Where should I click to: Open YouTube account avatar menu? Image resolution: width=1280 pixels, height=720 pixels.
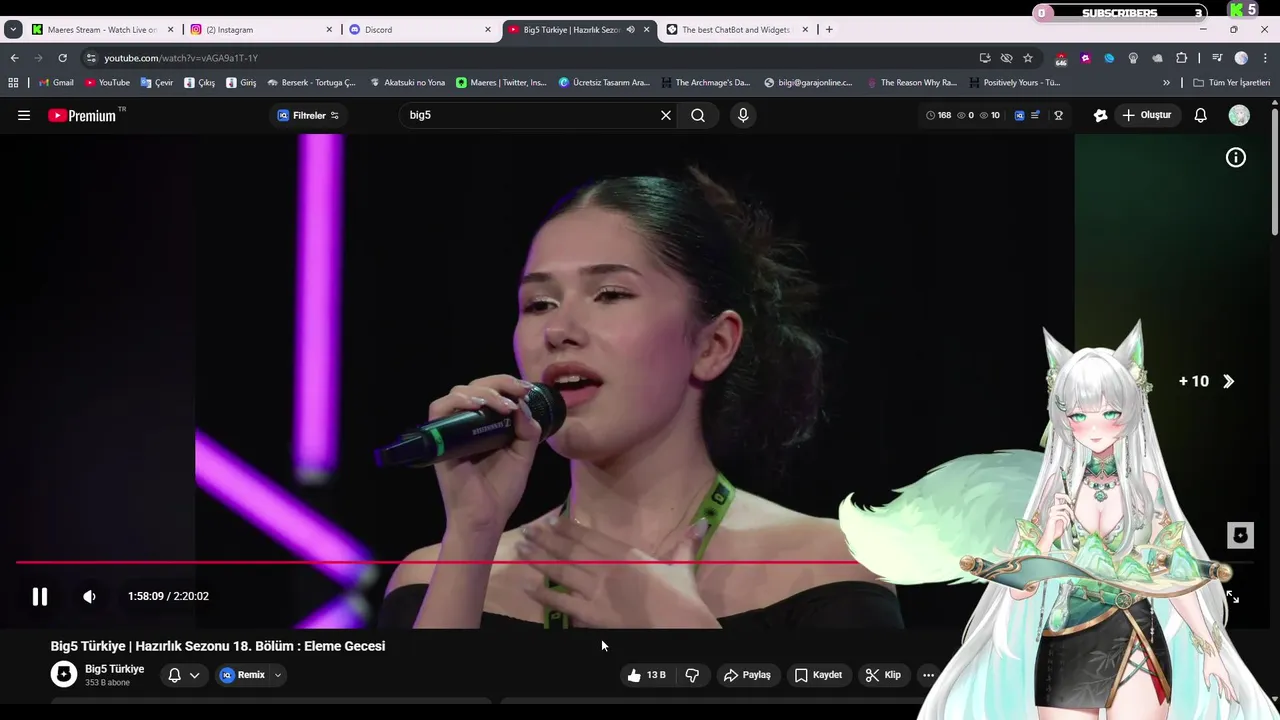point(1239,115)
